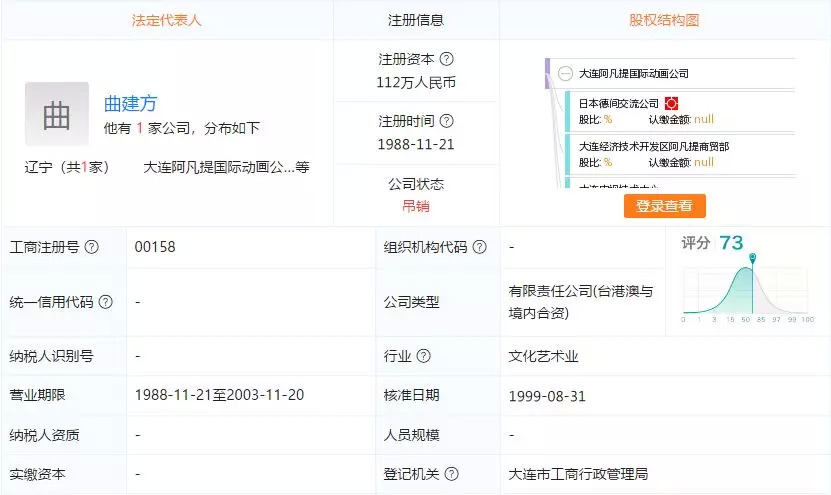Click business term 1988-11-21至2003-11-20

click(x=219, y=395)
